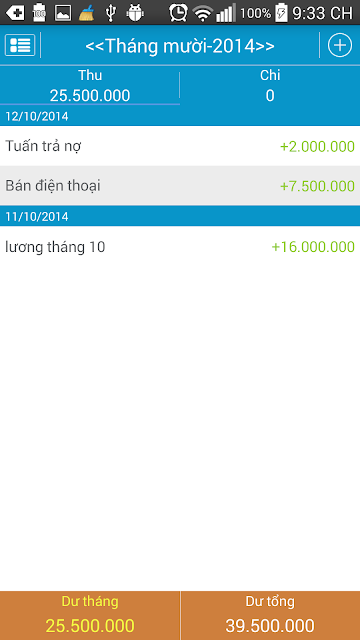Switch to the Chi expense tab
Screen dimensions: 360x640
coord(270,85)
